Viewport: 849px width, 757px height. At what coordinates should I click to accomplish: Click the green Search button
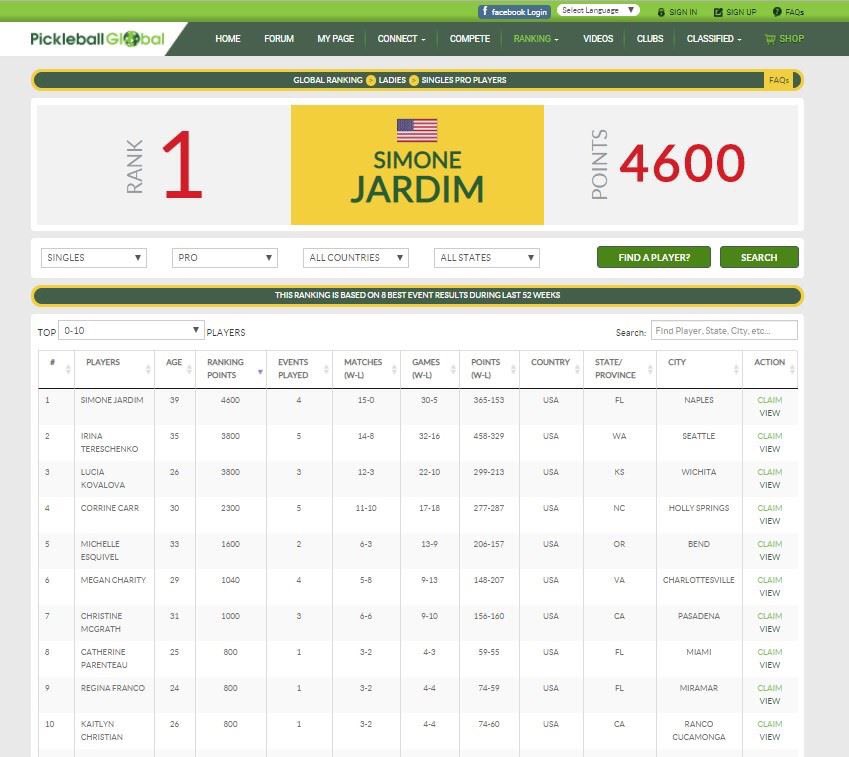click(759, 257)
